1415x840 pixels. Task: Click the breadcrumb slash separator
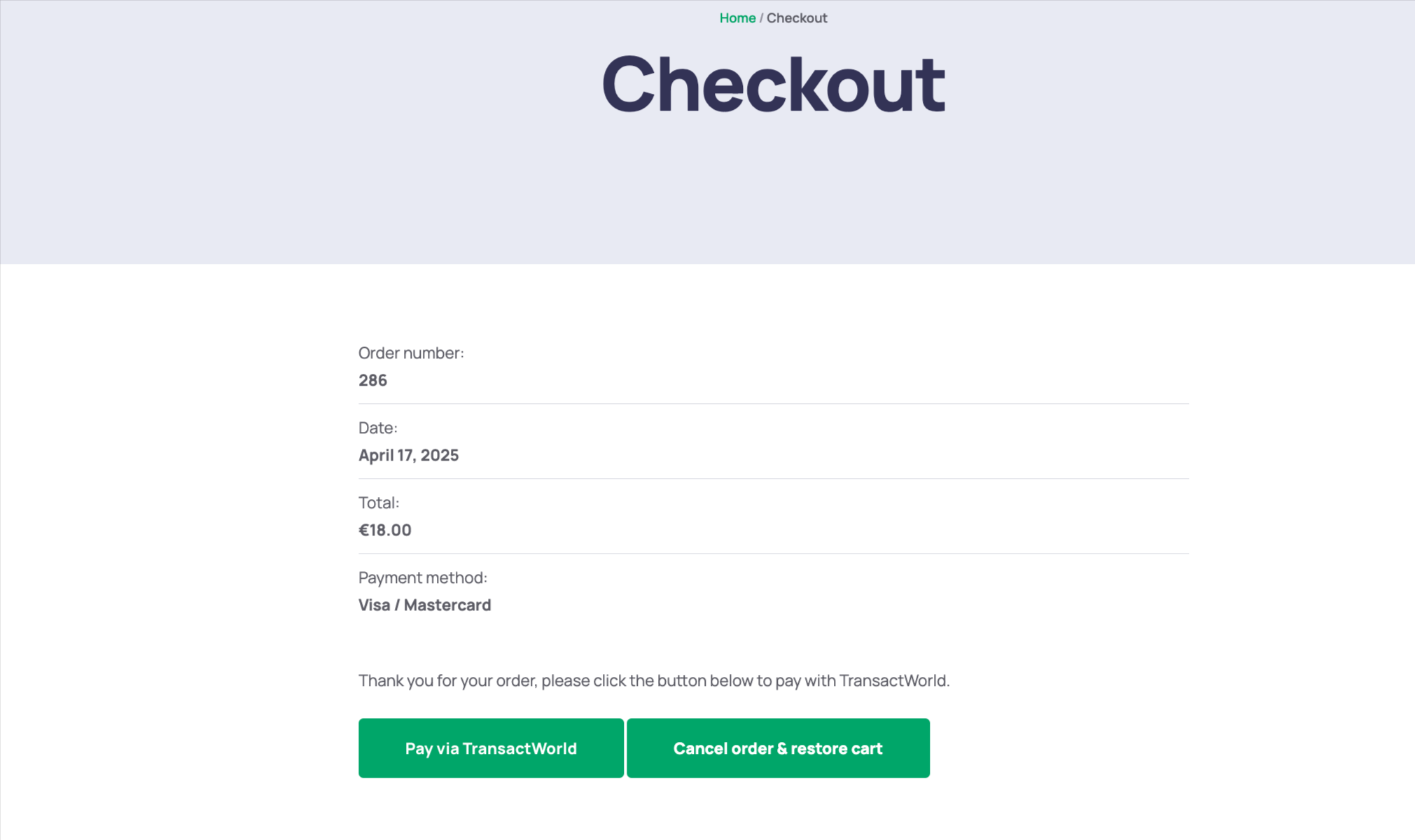click(761, 18)
